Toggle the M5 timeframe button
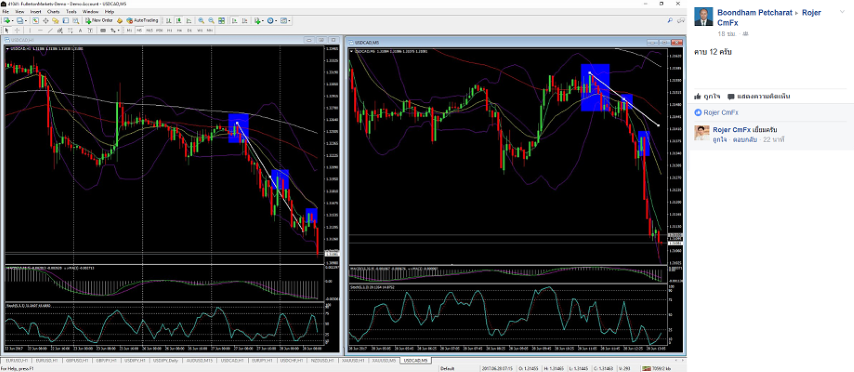The width and height of the screenshot is (854, 372). 139,31
